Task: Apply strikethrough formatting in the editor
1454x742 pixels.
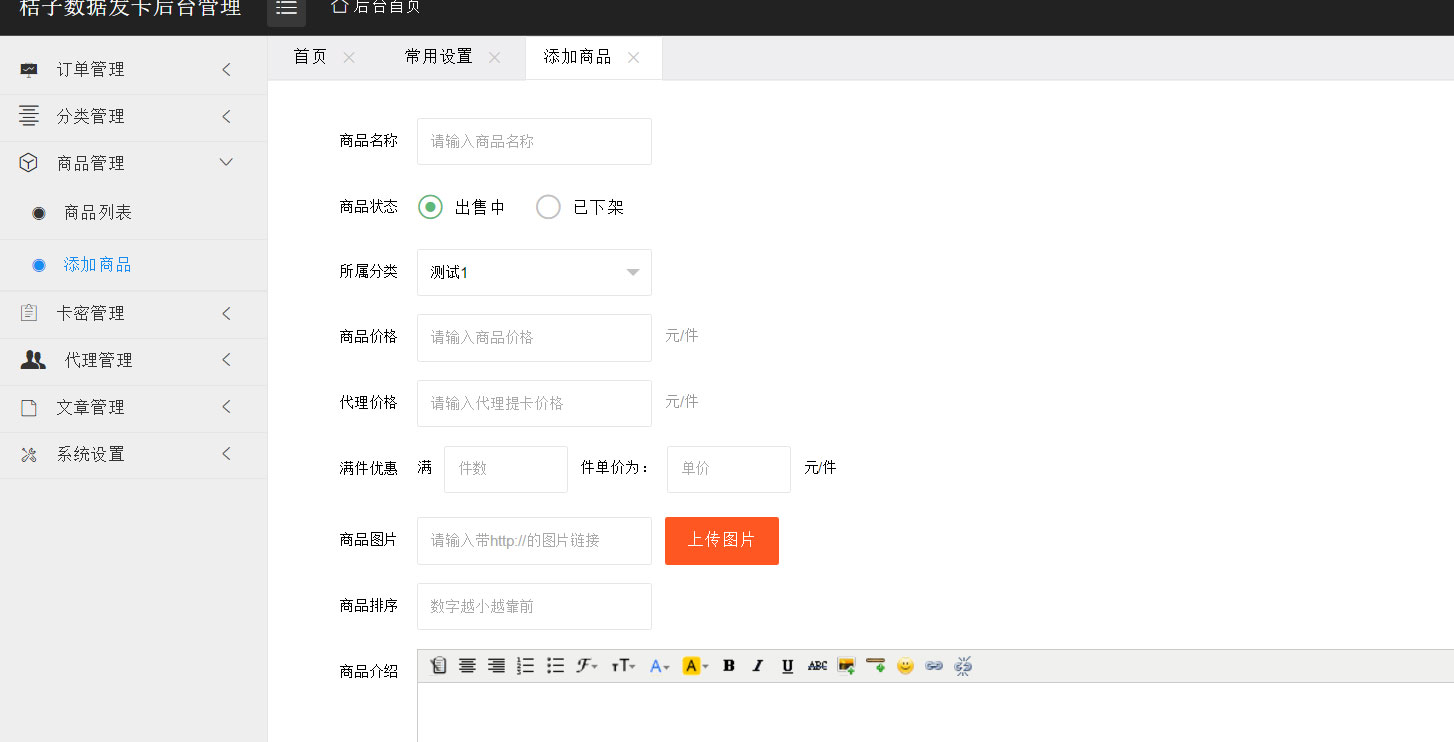Action: [x=818, y=665]
